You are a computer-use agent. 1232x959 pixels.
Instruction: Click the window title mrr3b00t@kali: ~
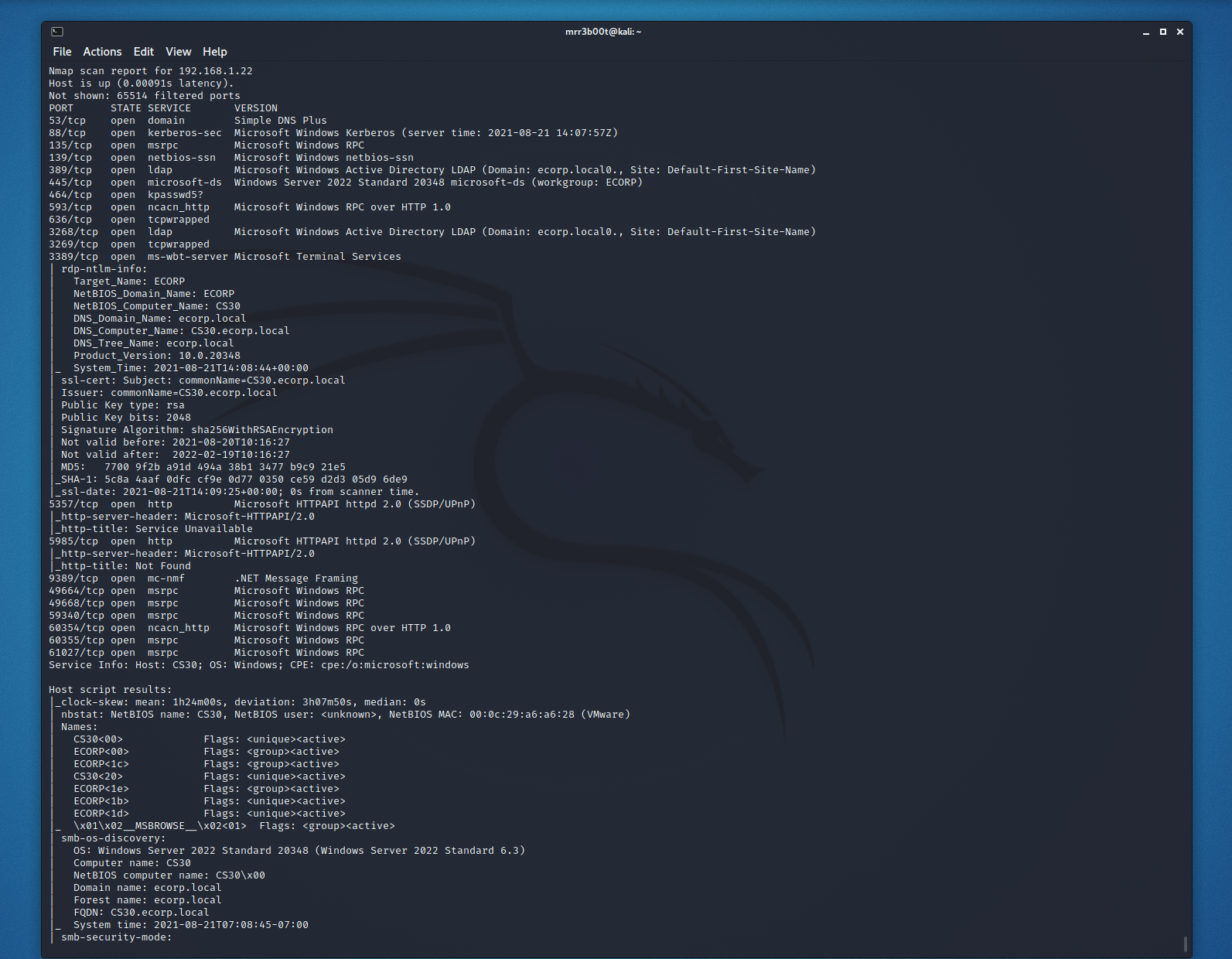pyautogui.click(x=603, y=32)
